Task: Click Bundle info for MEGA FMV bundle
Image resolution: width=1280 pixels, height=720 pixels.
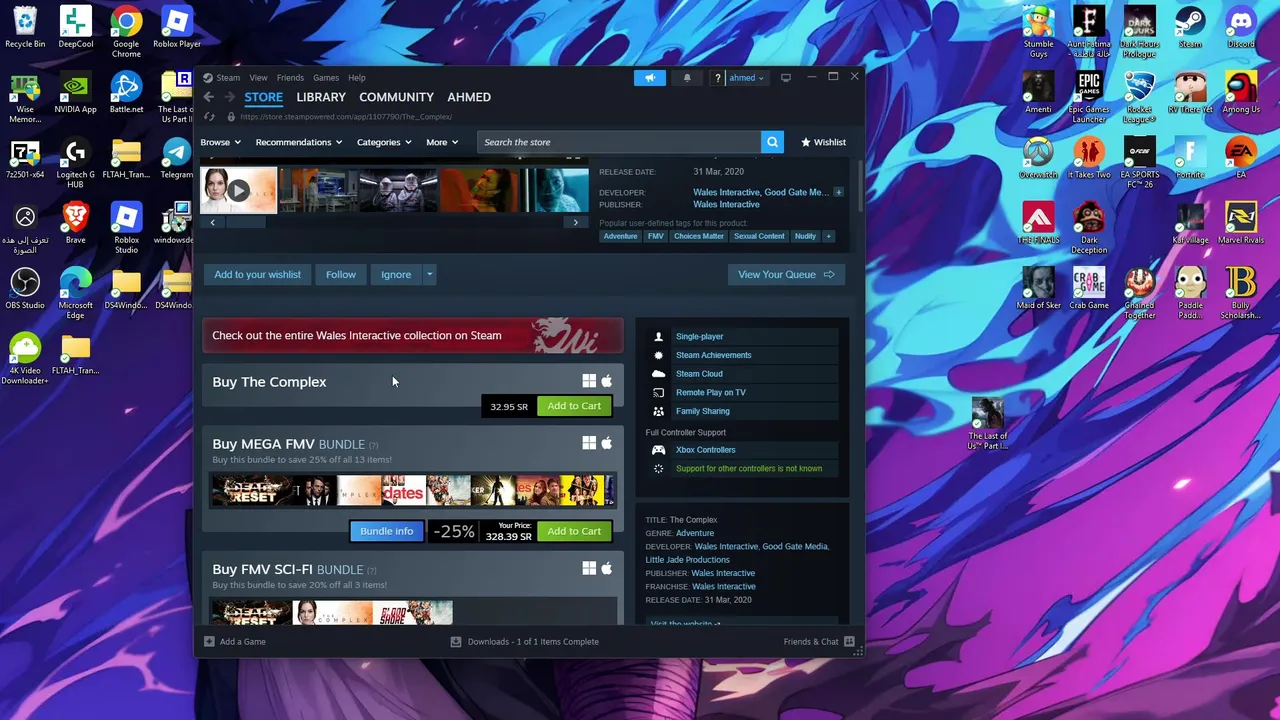Action: (386, 531)
